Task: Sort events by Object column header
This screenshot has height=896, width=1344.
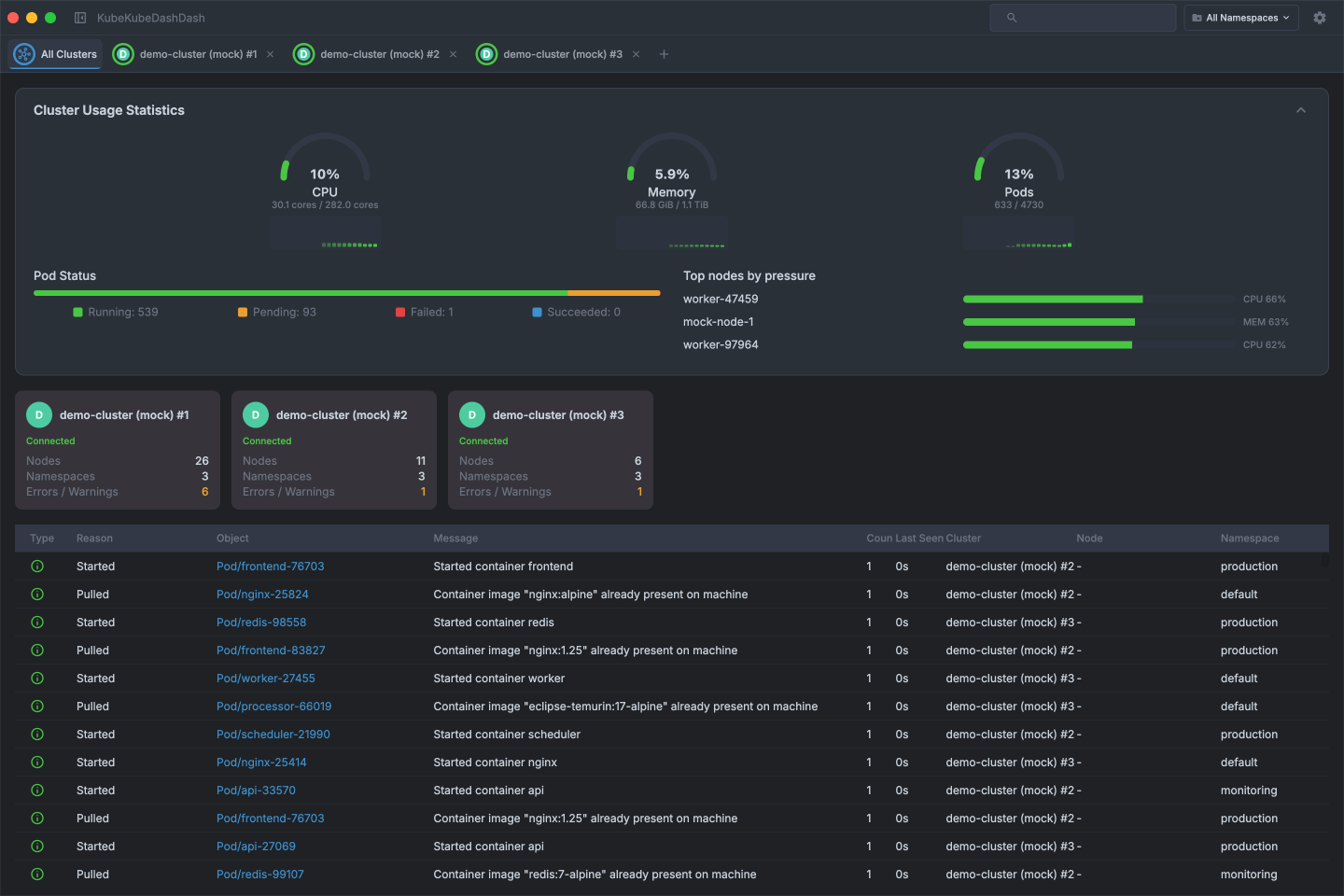Action: click(232, 539)
